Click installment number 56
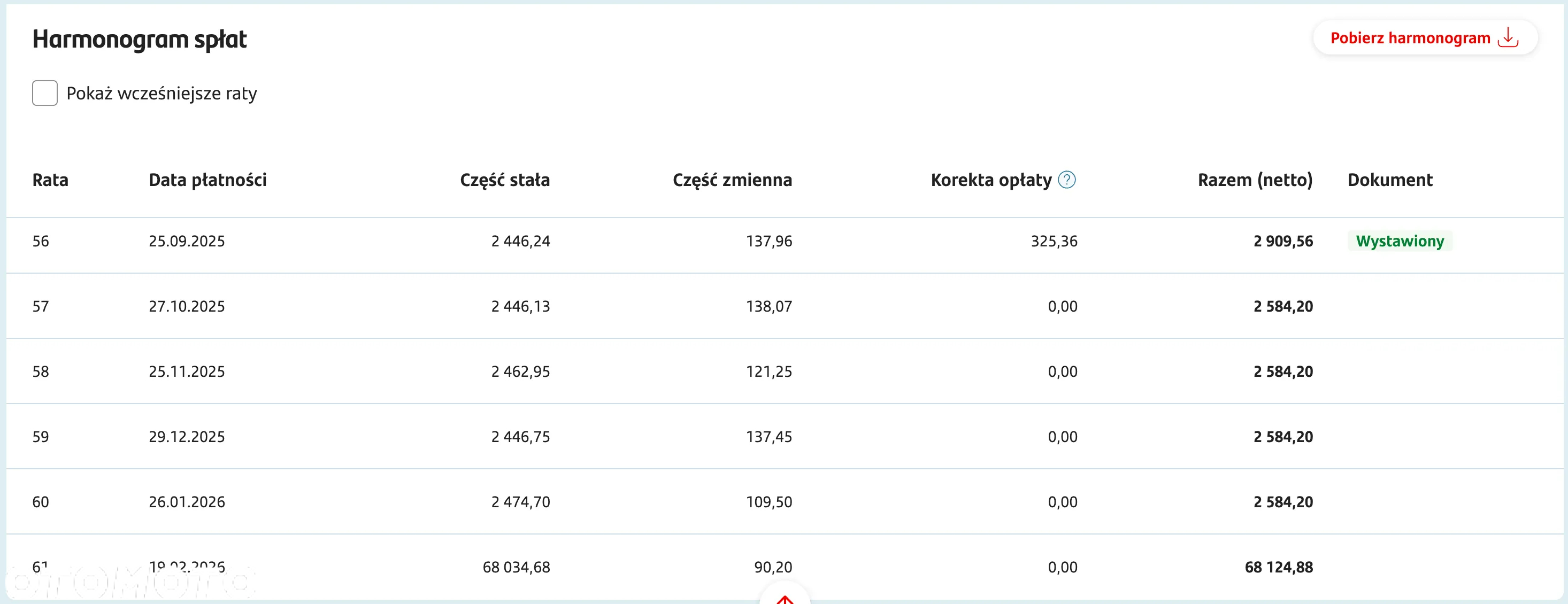The image size is (1568, 604). (x=41, y=241)
